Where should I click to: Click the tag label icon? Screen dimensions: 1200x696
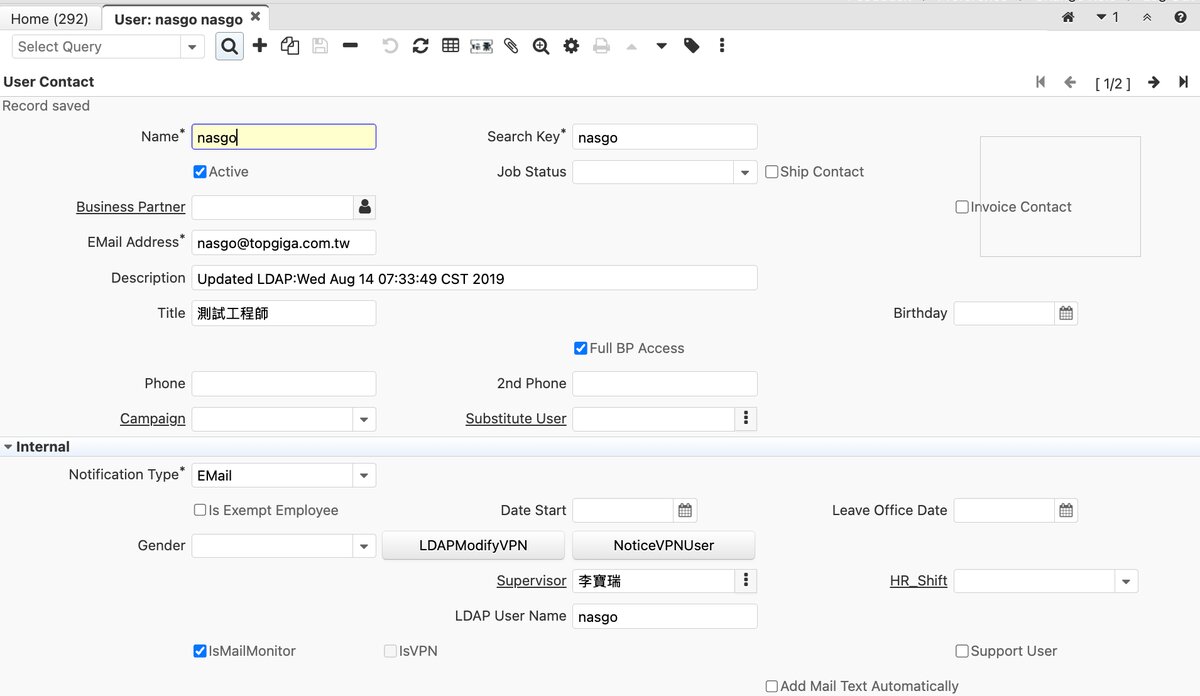[691, 46]
